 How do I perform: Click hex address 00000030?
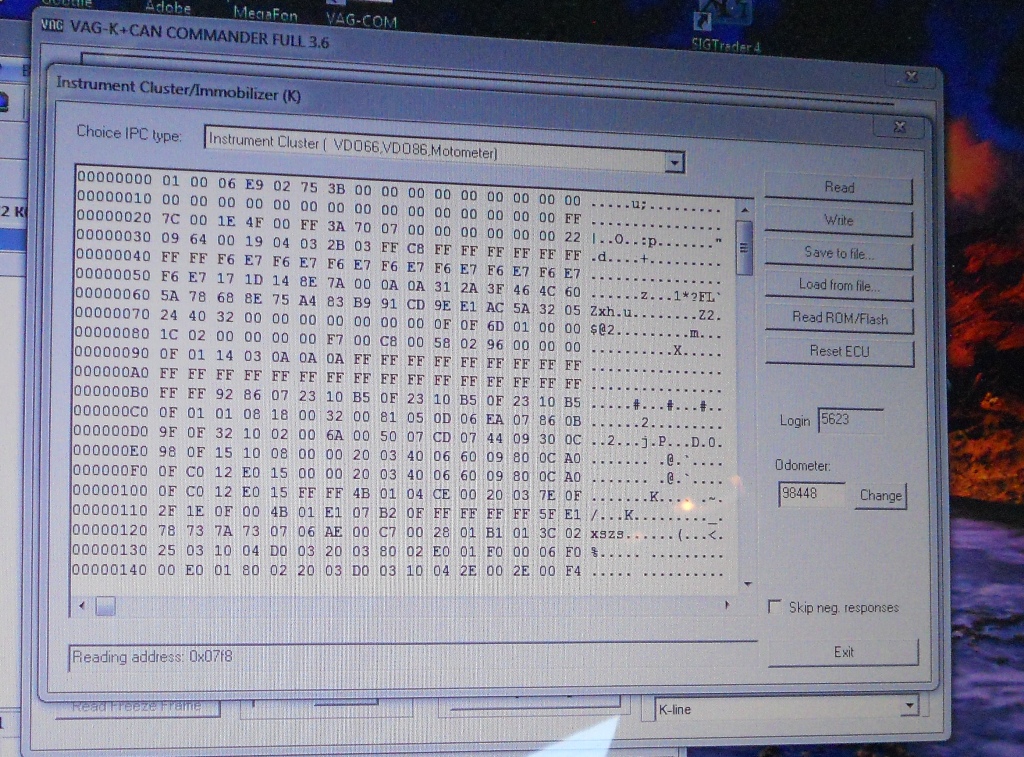point(114,235)
